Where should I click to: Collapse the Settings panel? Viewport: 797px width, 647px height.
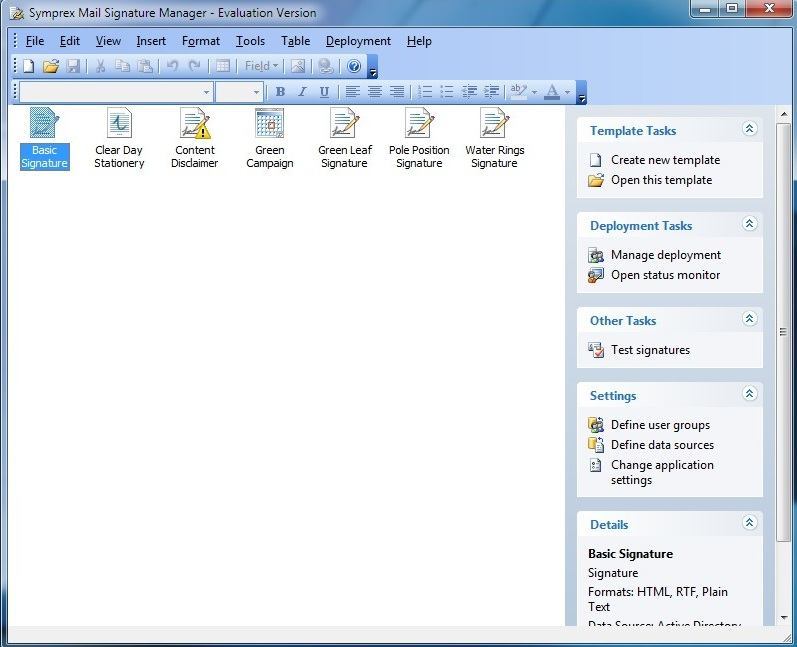(749, 393)
